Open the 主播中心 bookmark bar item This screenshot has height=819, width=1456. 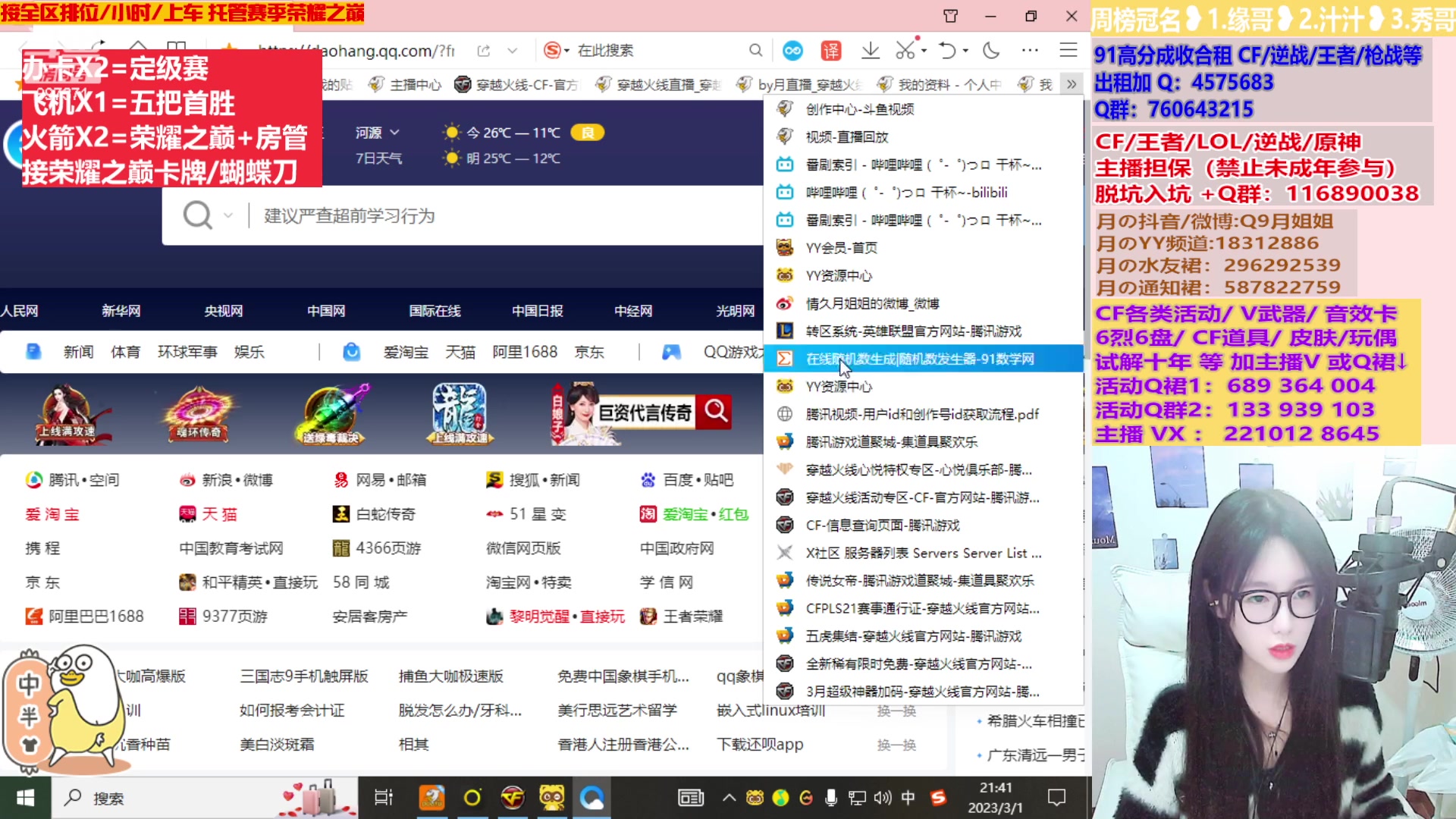pos(406,85)
